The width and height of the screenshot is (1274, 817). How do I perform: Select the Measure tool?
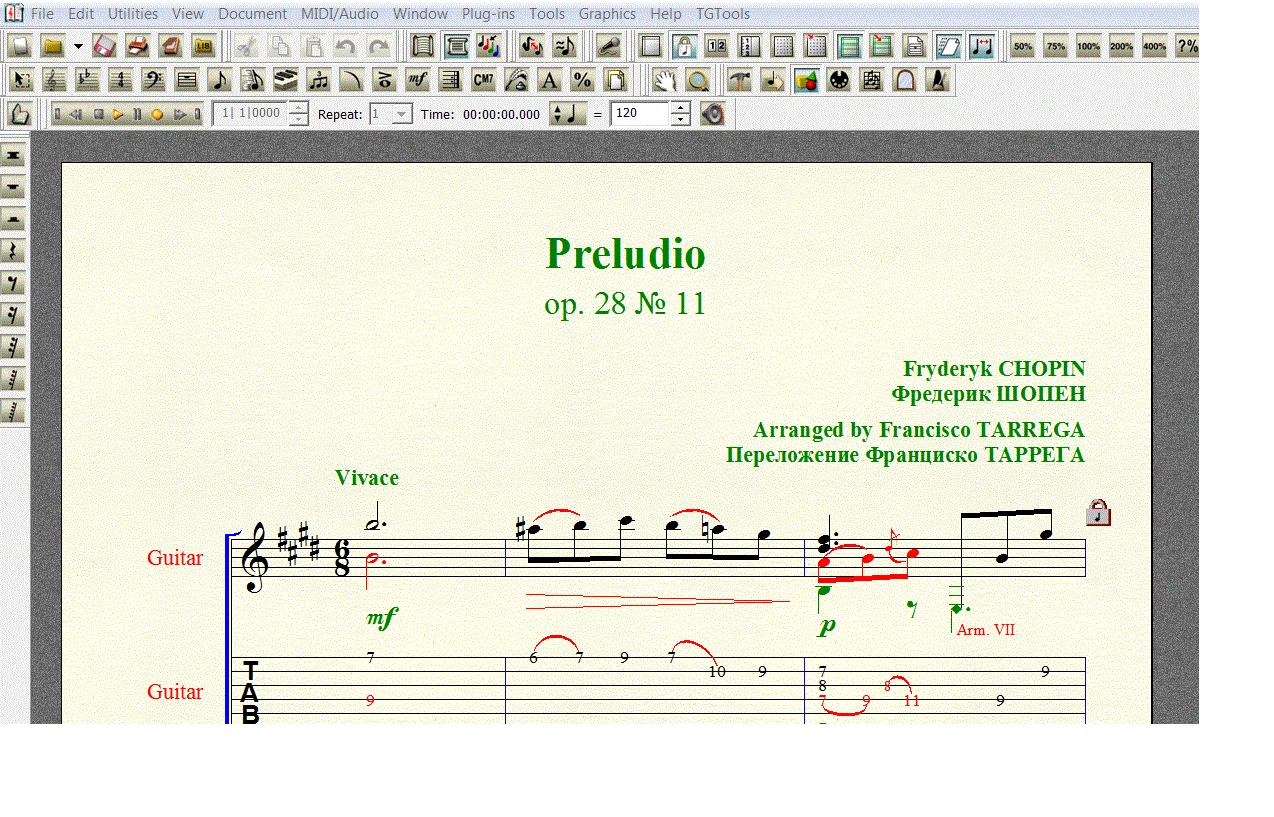pyautogui.click(x=187, y=81)
